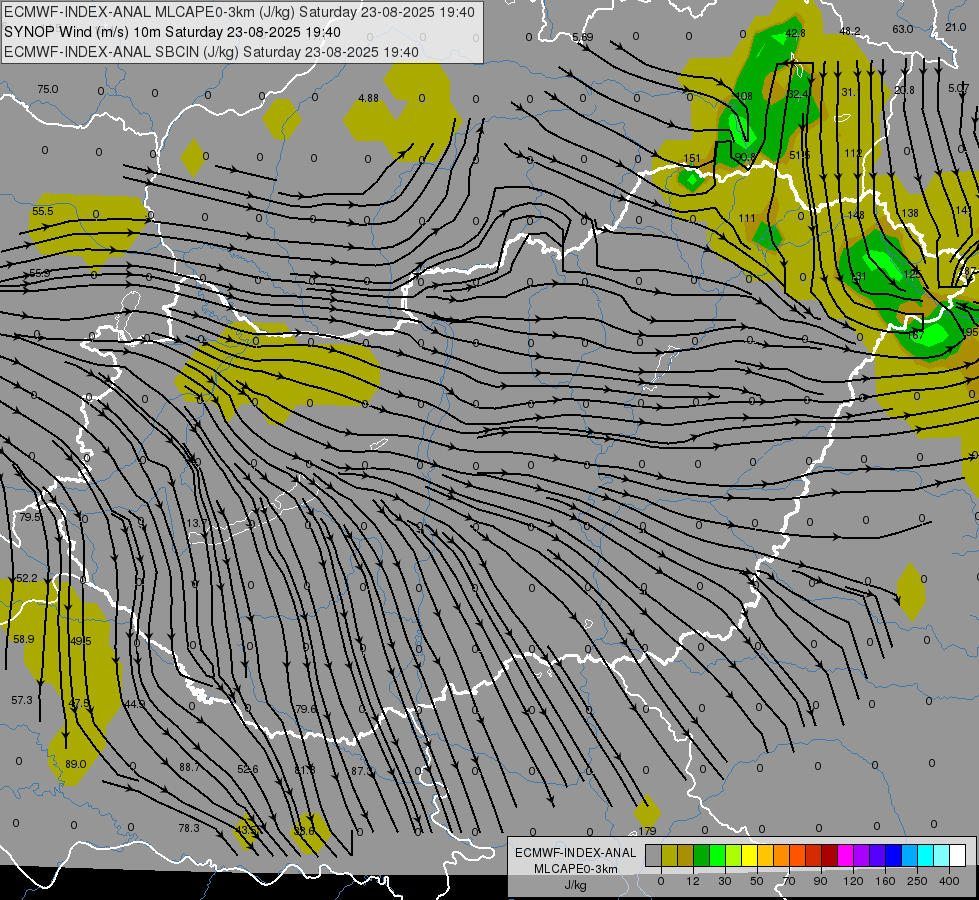
Task: Click the map value 55.5
Action: click(x=42, y=211)
